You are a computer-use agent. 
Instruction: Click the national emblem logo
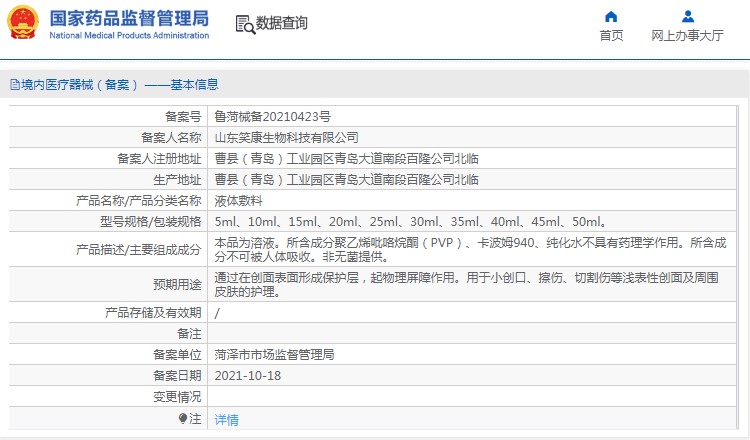tap(23, 22)
